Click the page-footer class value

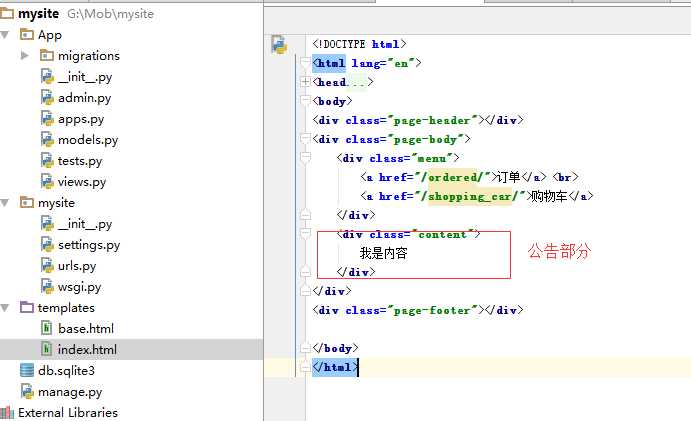pos(431,310)
